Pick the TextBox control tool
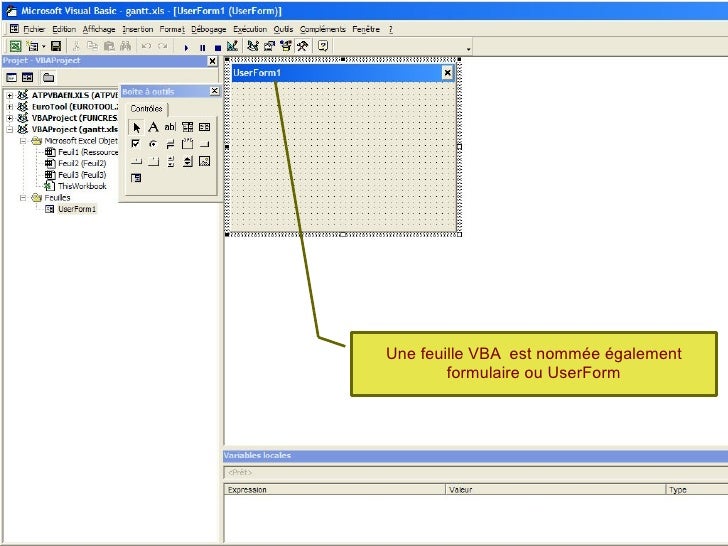This screenshot has width=728, height=546. (170, 127)
